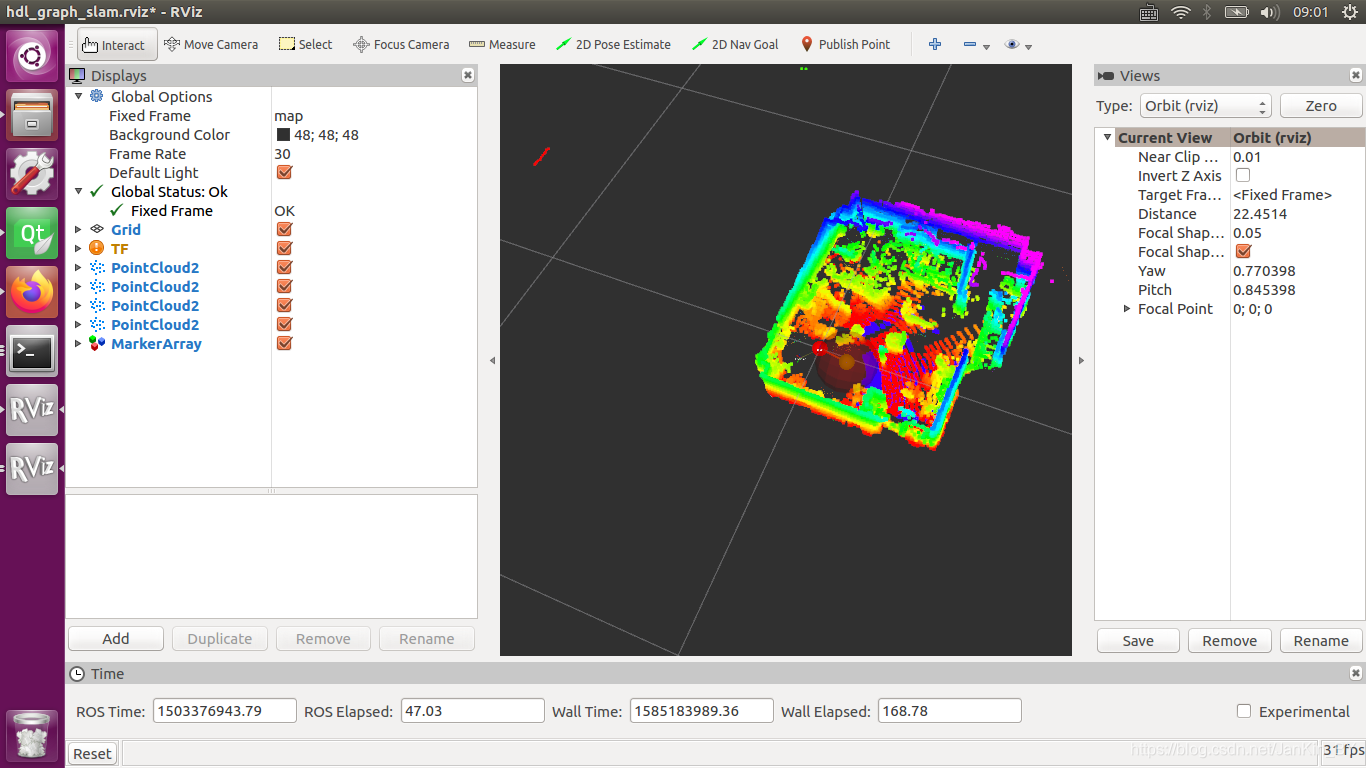Activate the Move Camera tool
This screenshot has height=768, width=1366.
click(211, 44)
